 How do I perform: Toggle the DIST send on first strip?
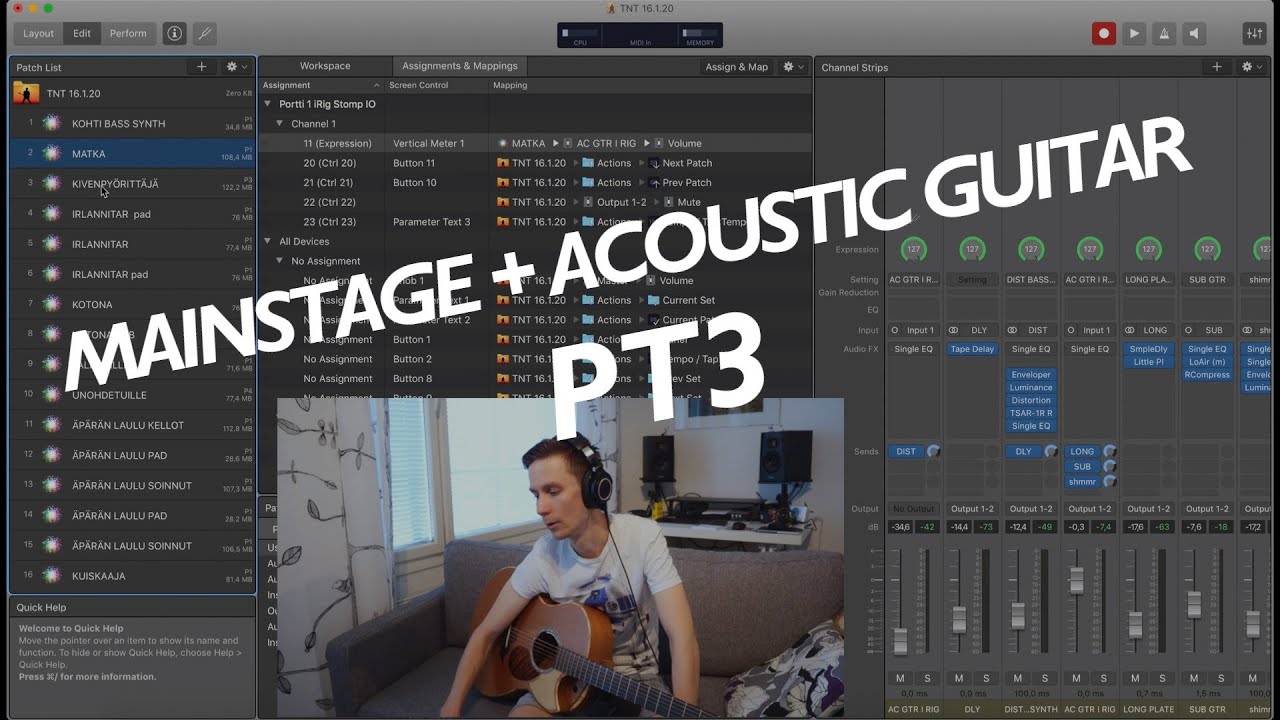click(x=906, y=452)
